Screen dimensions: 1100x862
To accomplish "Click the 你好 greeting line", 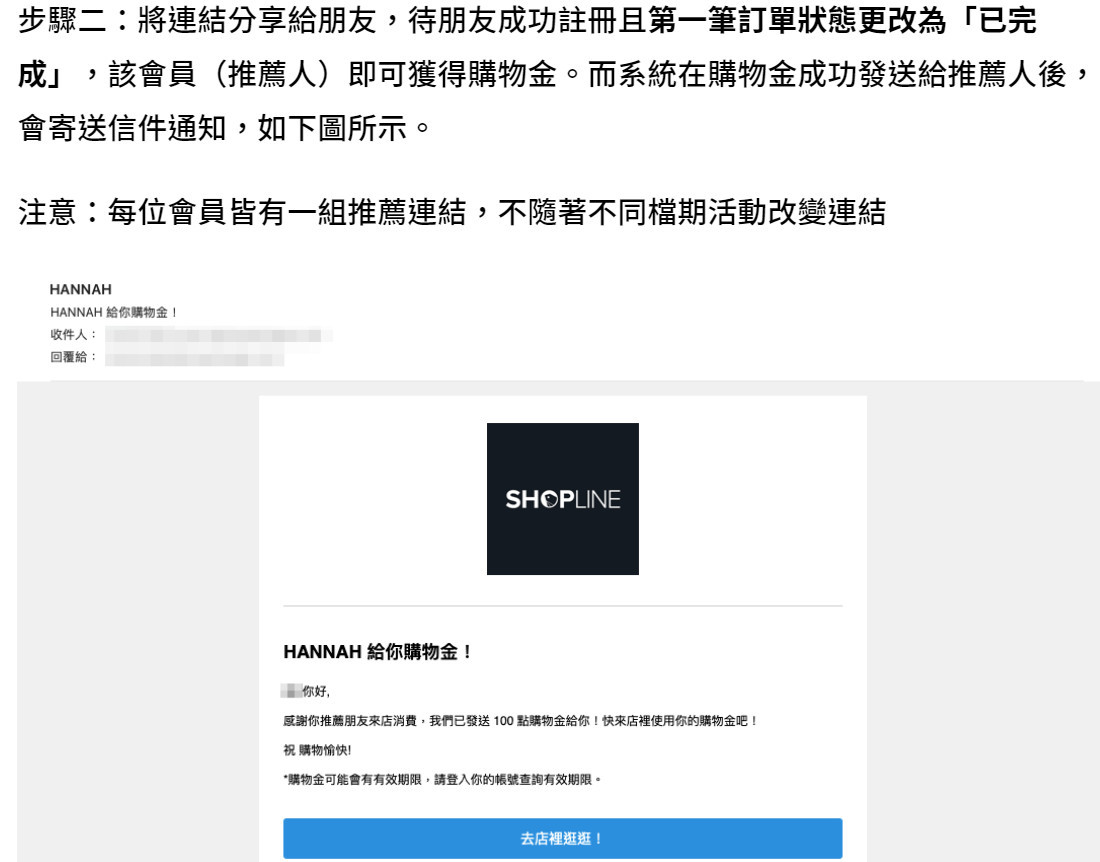I will [x=306, y=691].
